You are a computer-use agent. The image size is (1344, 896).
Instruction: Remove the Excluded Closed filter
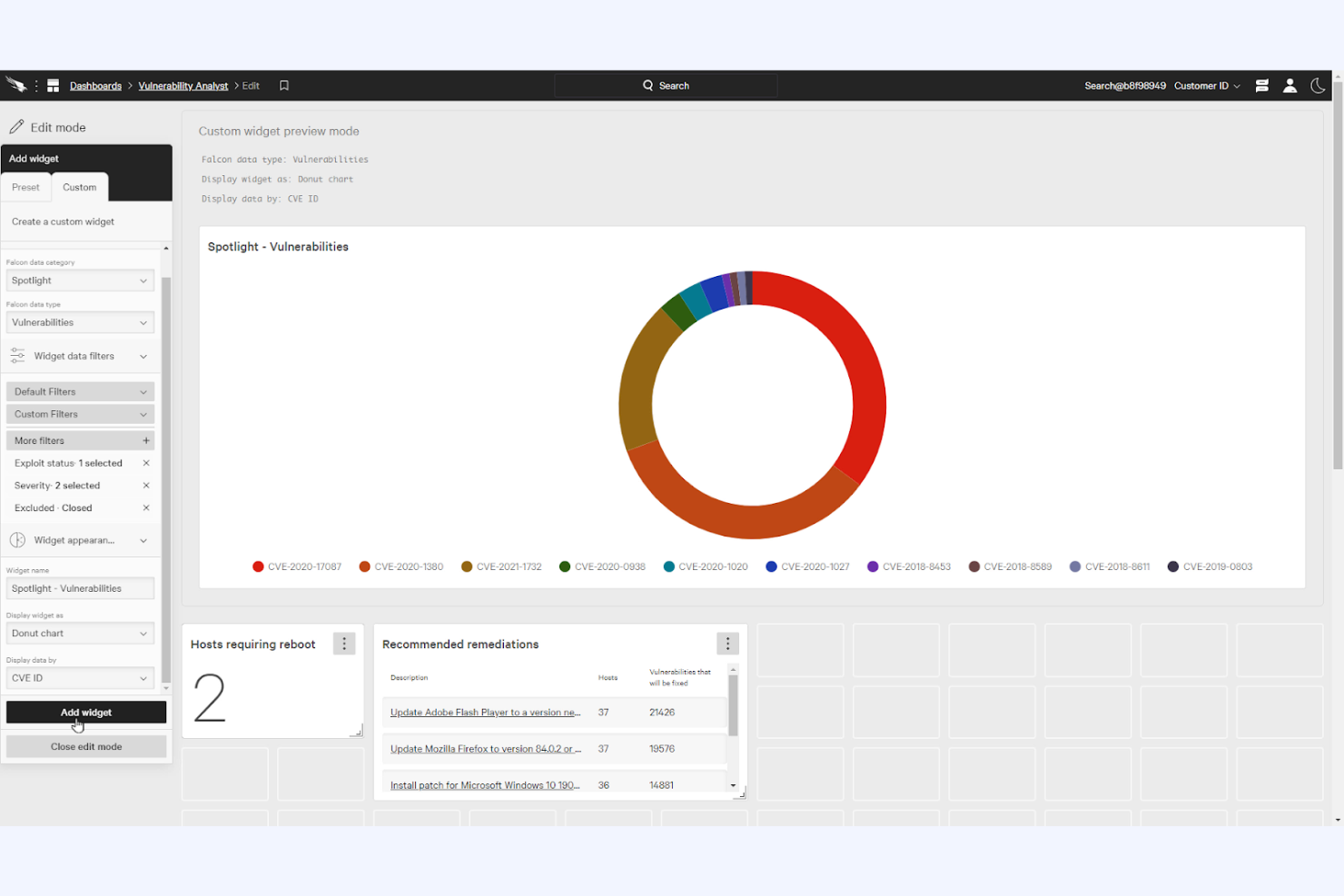tap(145, 507)
